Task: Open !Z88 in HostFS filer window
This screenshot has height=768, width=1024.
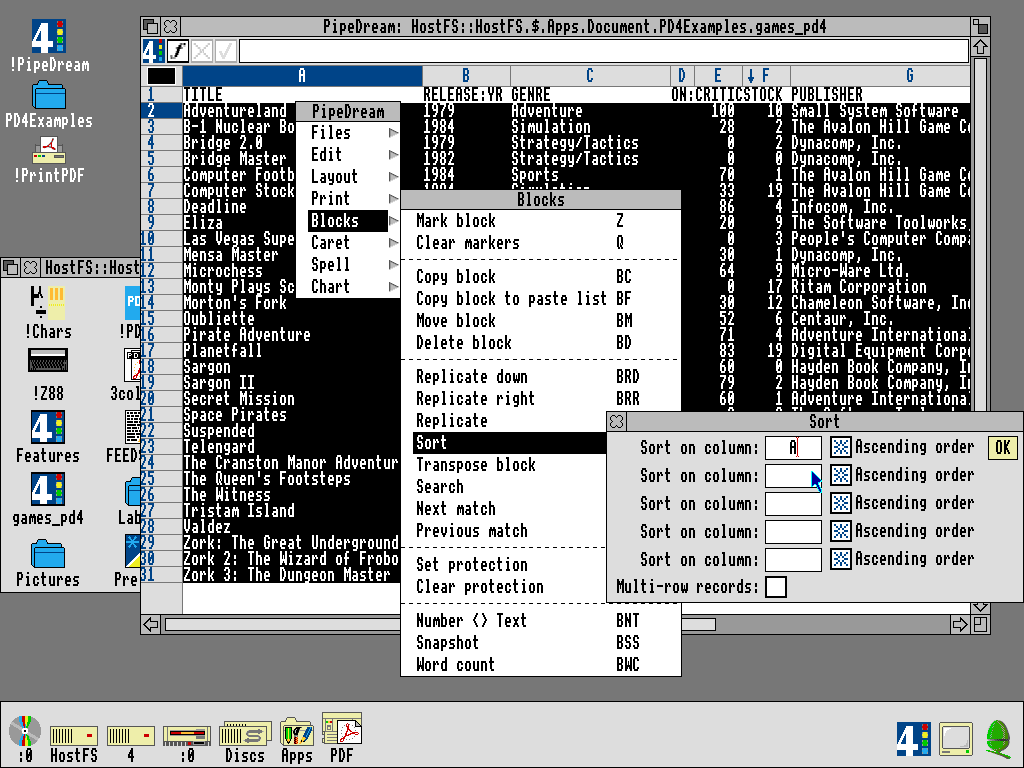Action: click(48, 375)
